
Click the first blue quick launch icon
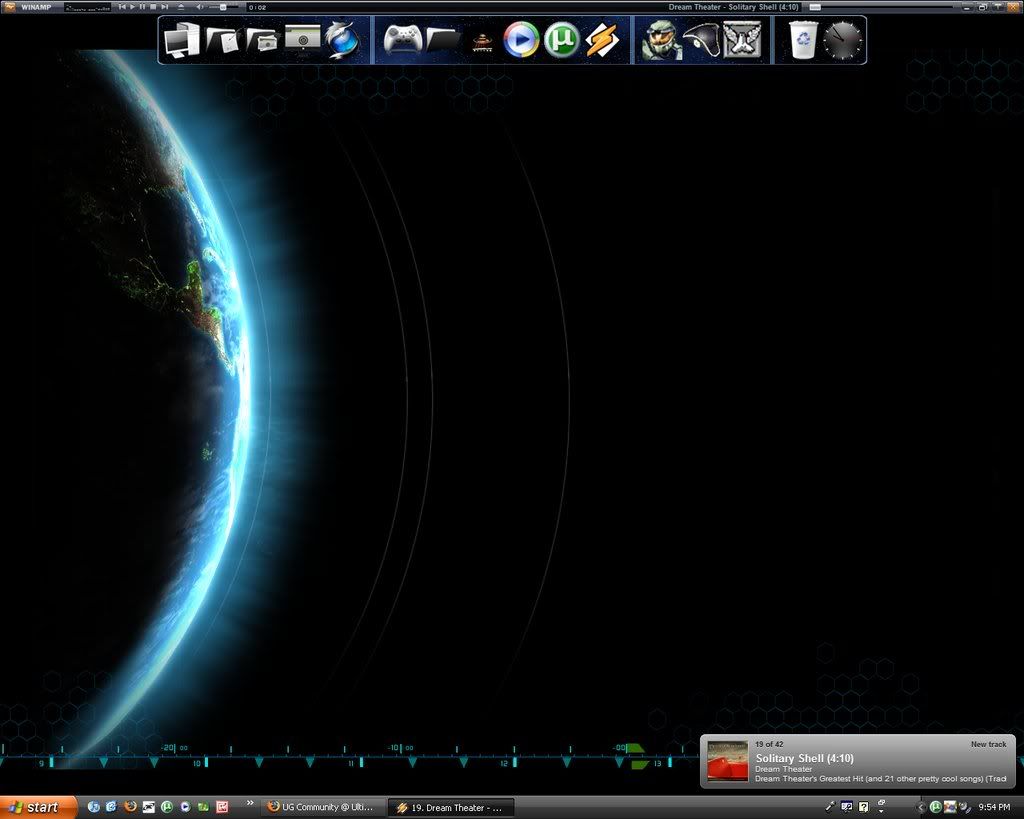[93, 807]
